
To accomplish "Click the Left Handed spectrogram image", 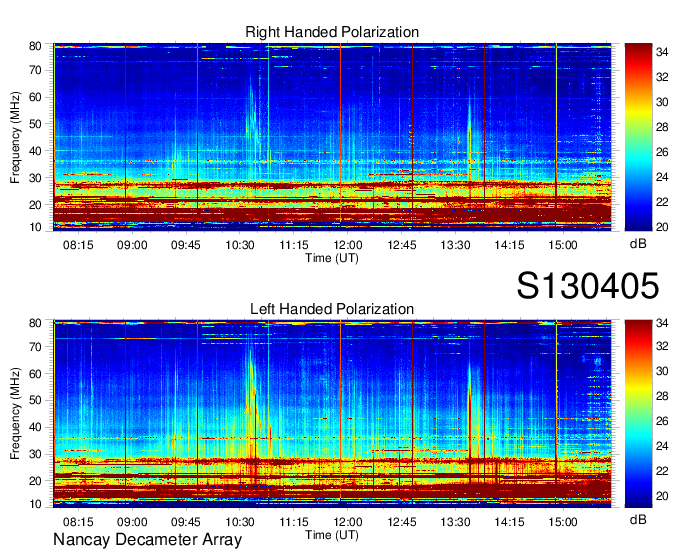I will click(332, 414).
